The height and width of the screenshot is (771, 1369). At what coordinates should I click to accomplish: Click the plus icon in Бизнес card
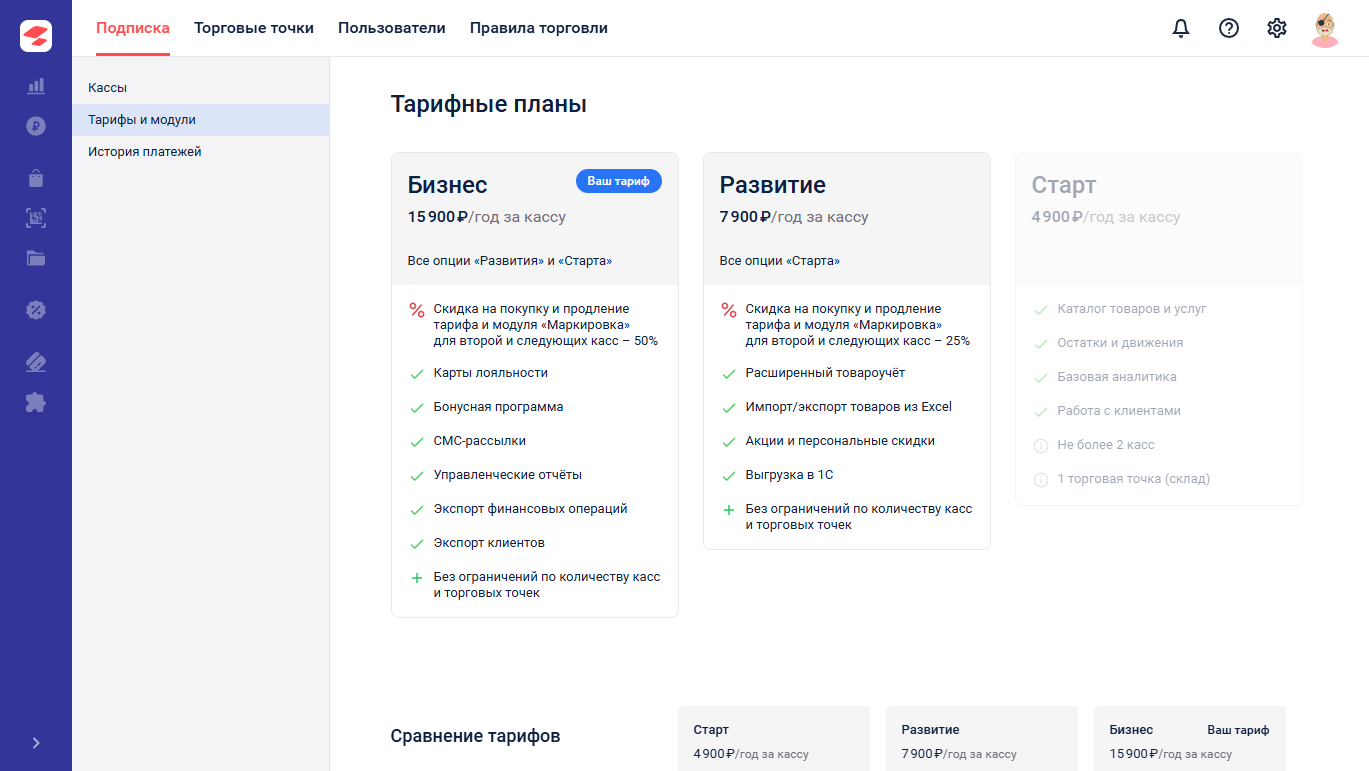[417, 578]
